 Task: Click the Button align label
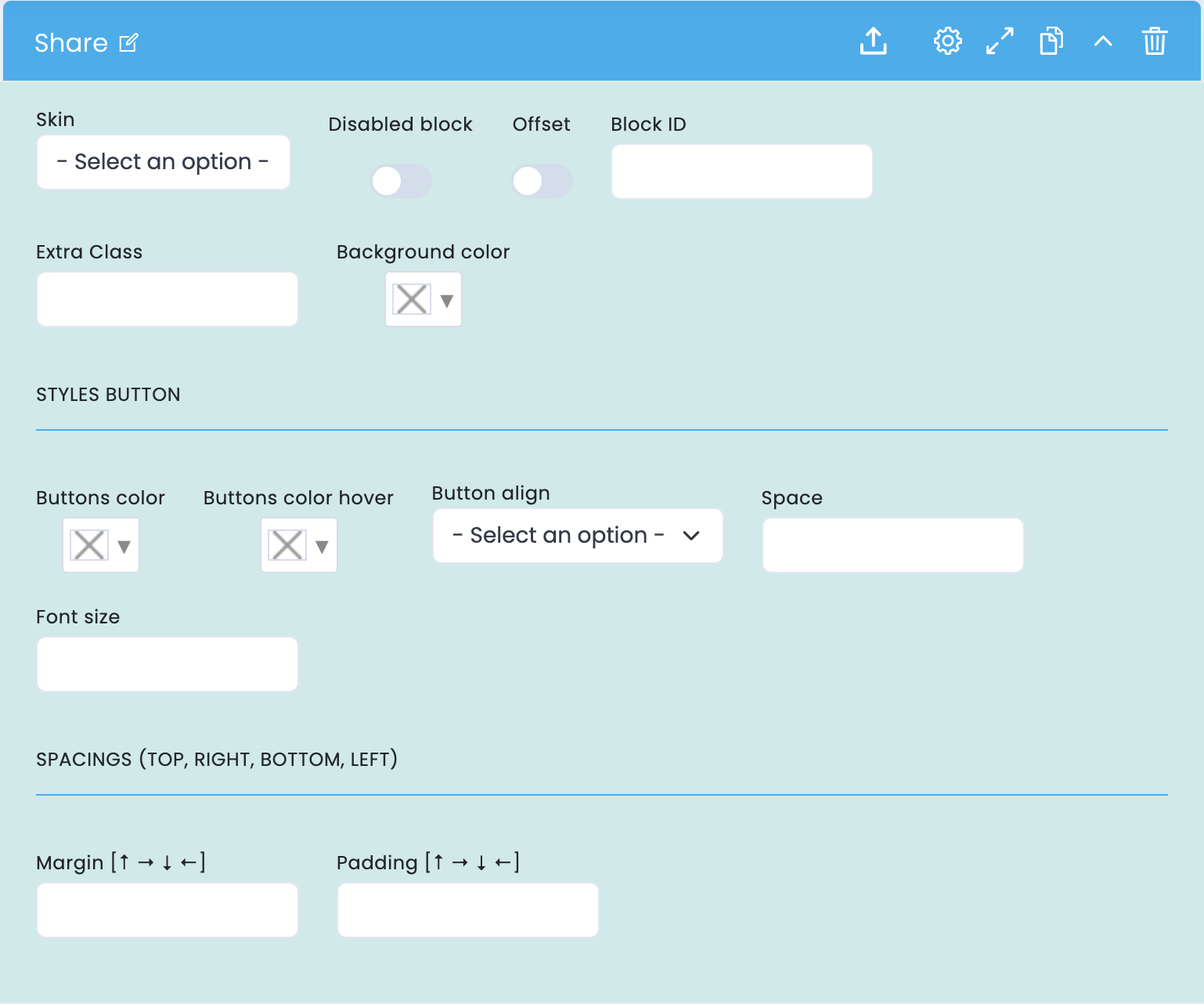(491, 493)
